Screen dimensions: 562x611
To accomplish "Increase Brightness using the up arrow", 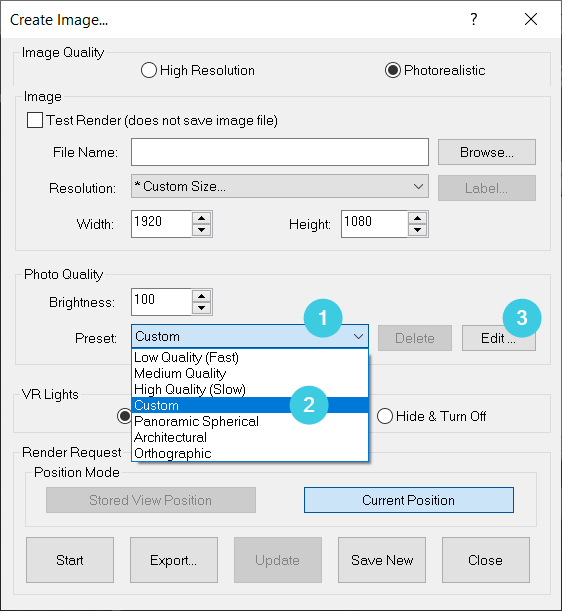I will (x=201, y=296).
